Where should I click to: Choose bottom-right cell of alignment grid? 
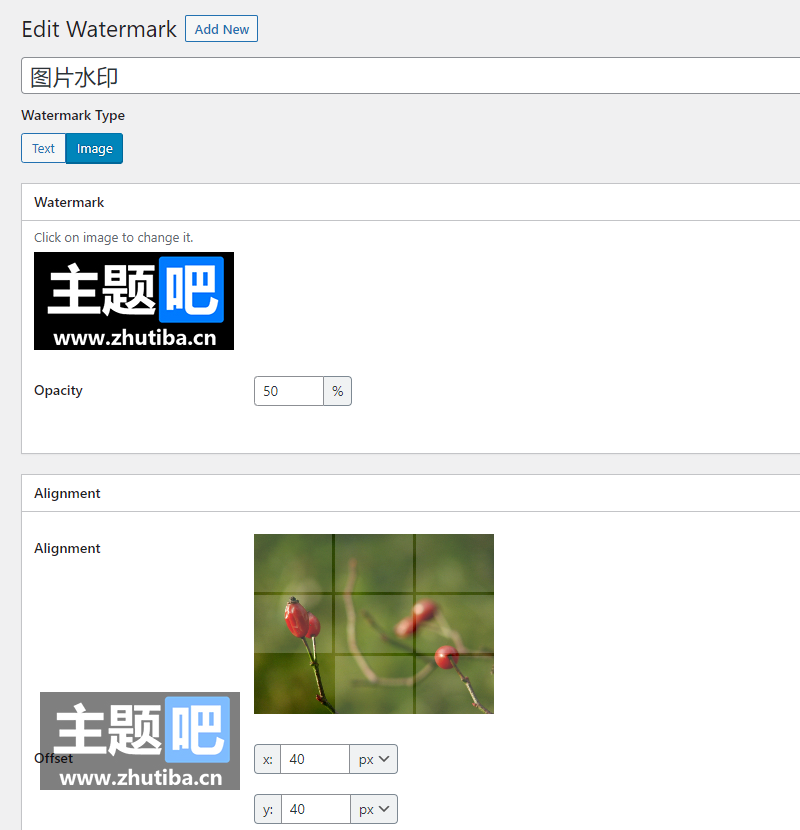[x=454, y=684]
